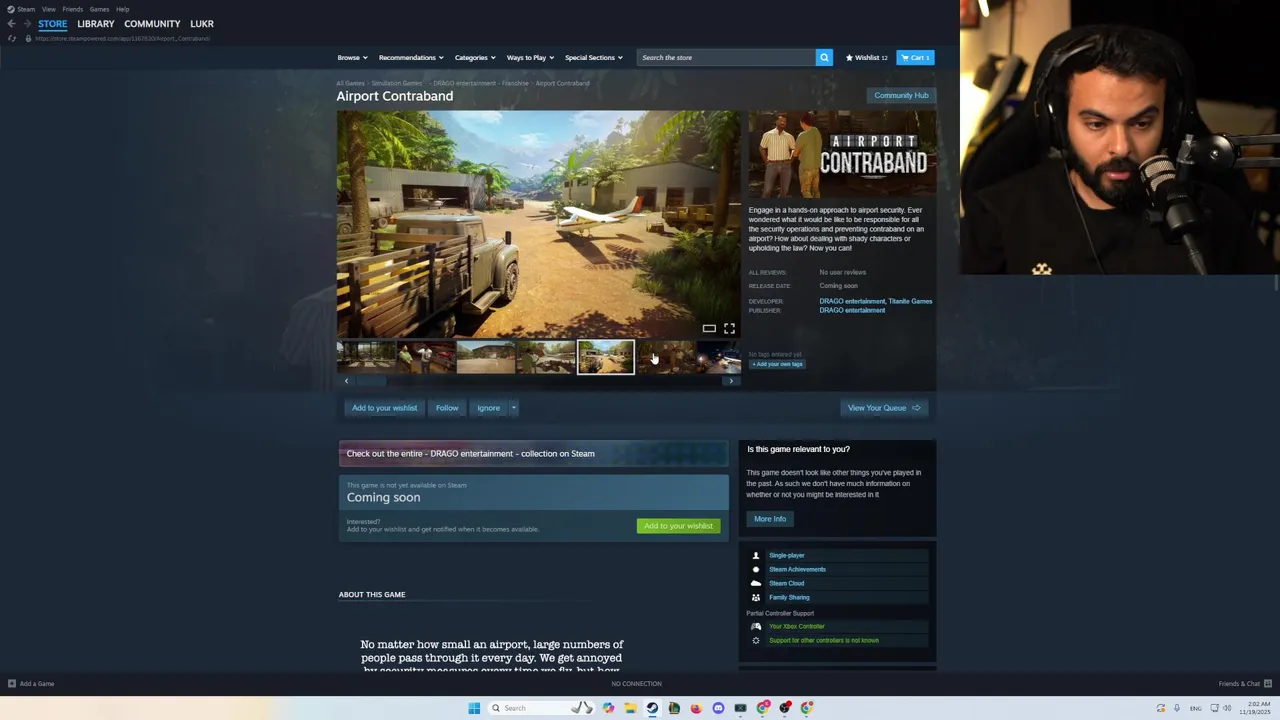This screenshot has width=1280, height=720.
Task: Open the Titanite Games developer link
Action: pos(910,301)
